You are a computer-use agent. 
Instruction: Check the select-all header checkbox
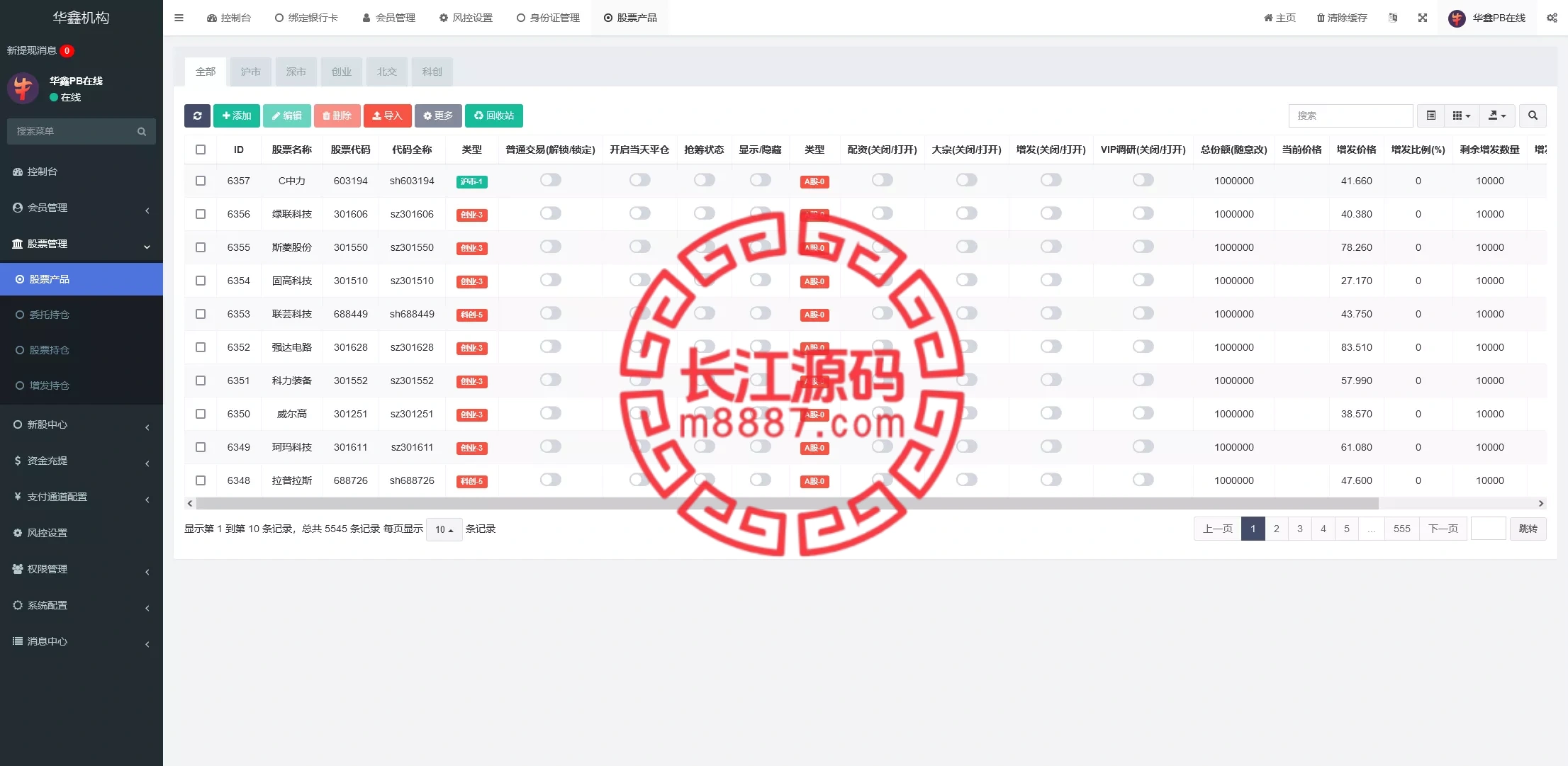pos(201,150)
